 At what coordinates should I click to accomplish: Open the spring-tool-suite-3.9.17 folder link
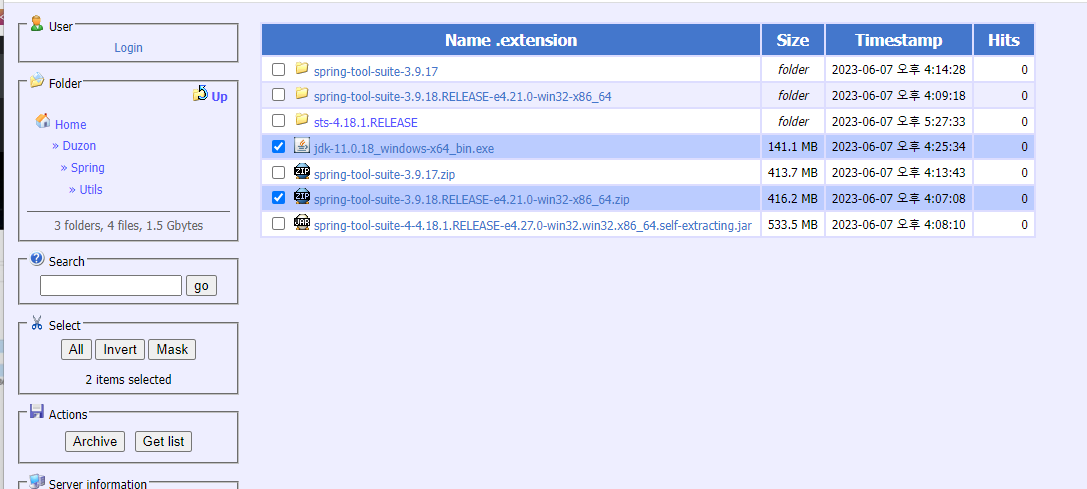tap(376, 71)
